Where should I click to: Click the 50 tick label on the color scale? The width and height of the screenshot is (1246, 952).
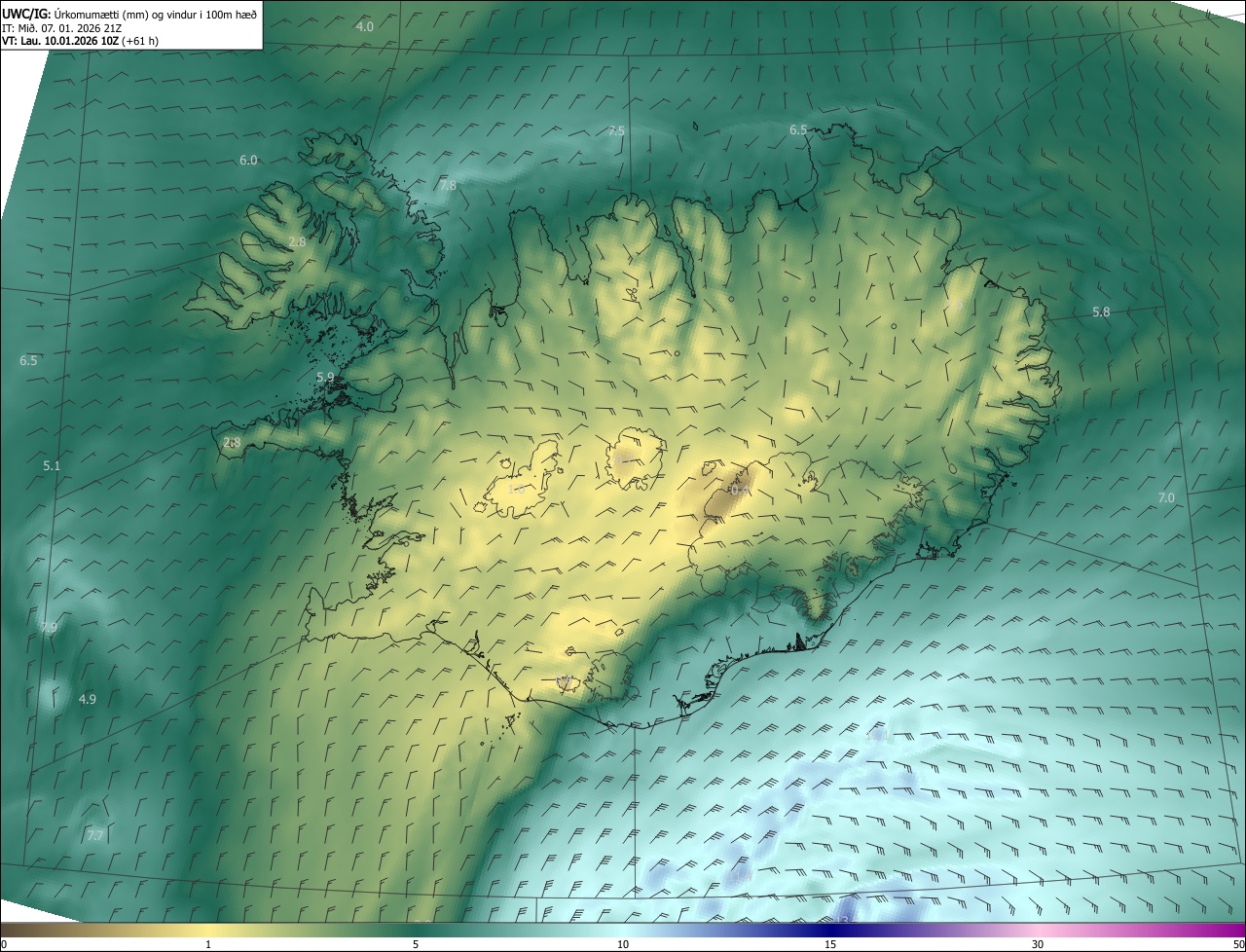pyautogui.click(x=1238, y=945)
